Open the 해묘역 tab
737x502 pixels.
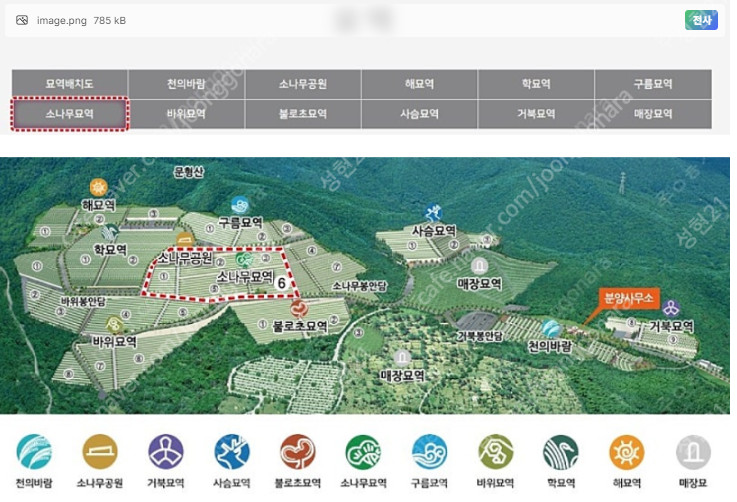point(419,84)
